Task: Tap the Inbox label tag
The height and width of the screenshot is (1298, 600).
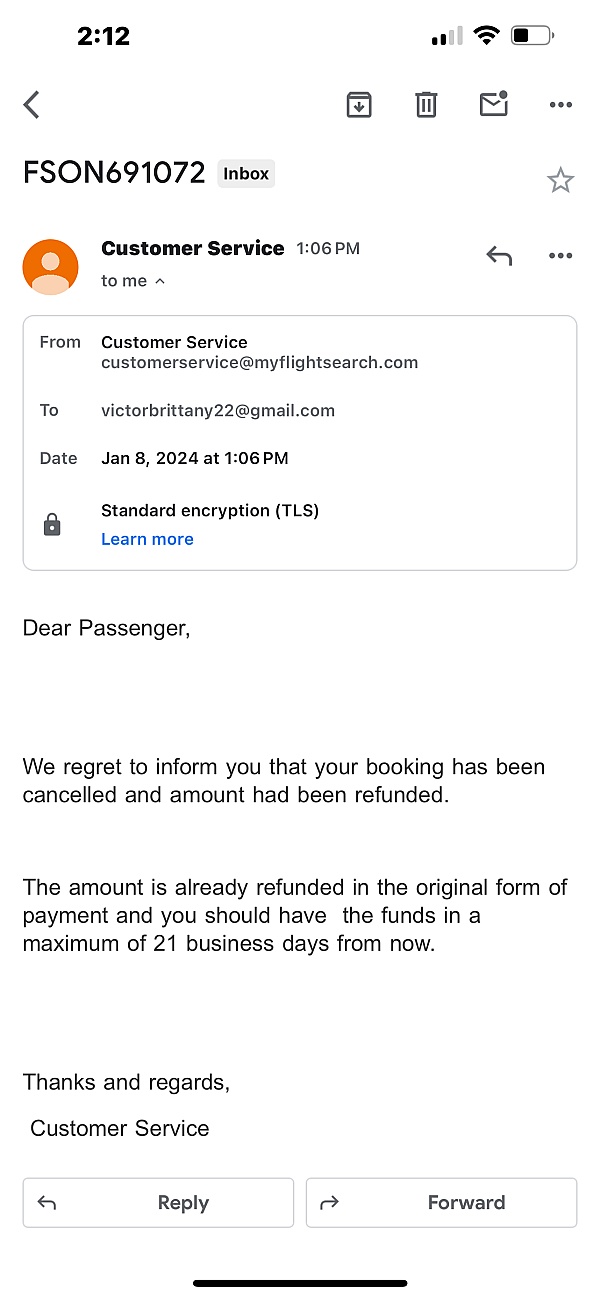Action: coord(246,173)
